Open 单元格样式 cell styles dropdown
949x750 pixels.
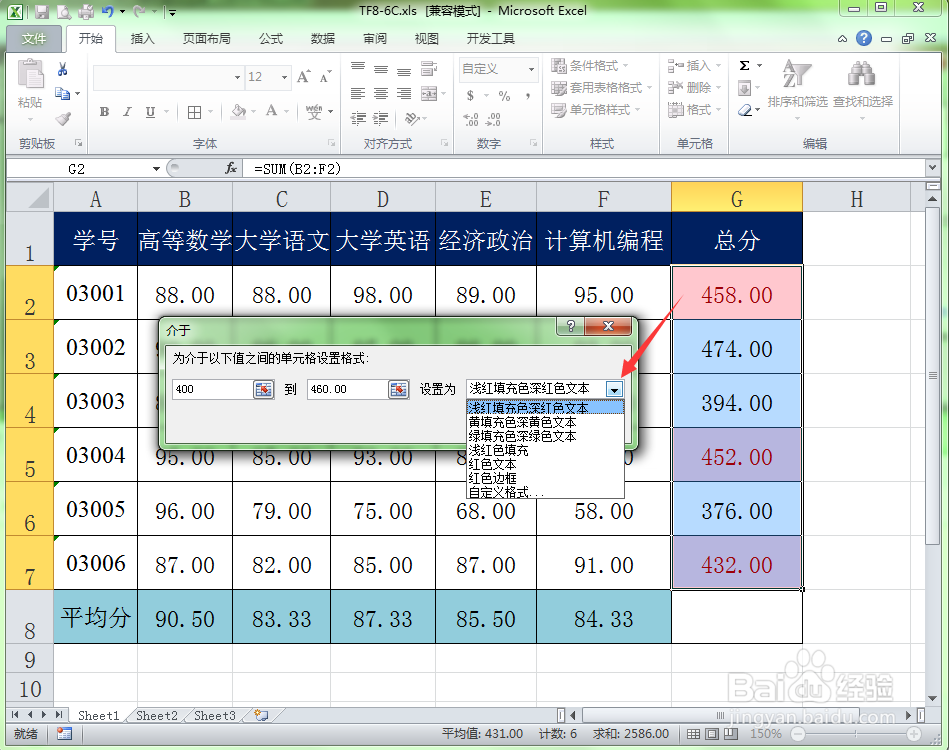pos(596,110)
